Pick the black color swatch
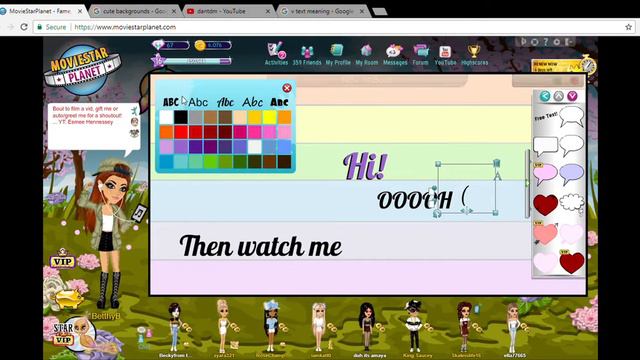This screenshot has width=640, height=360. [x=181, y=117]
